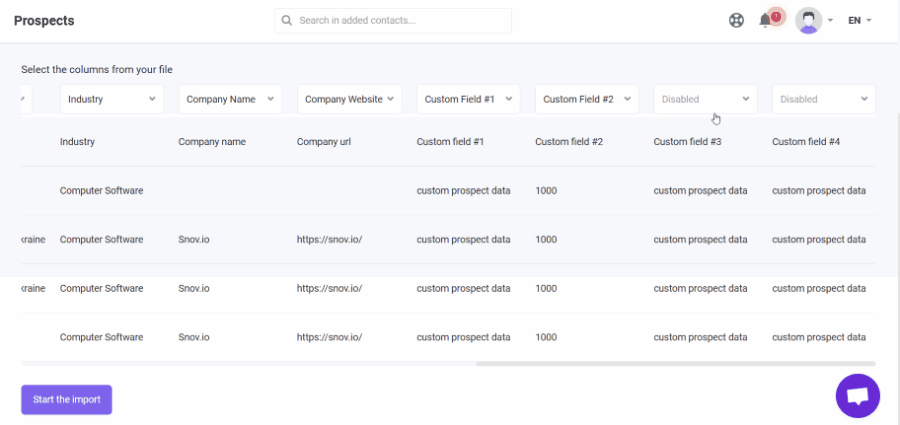Expand the account menu arrow beside avatar

click(830, 21)
